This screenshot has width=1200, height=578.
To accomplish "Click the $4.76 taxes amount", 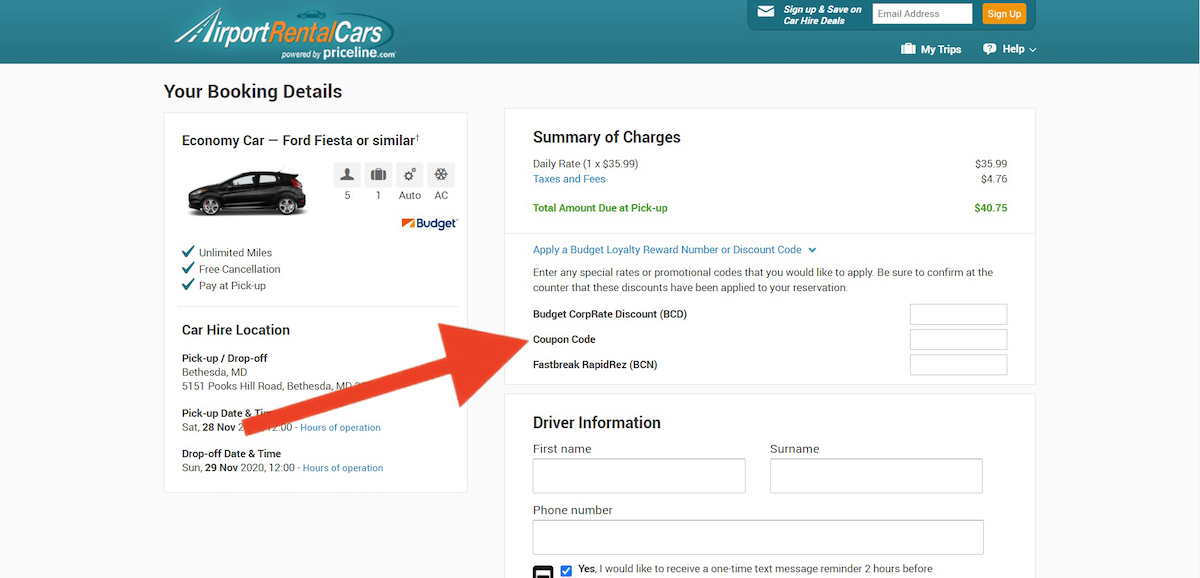I will tap(994, 179).
